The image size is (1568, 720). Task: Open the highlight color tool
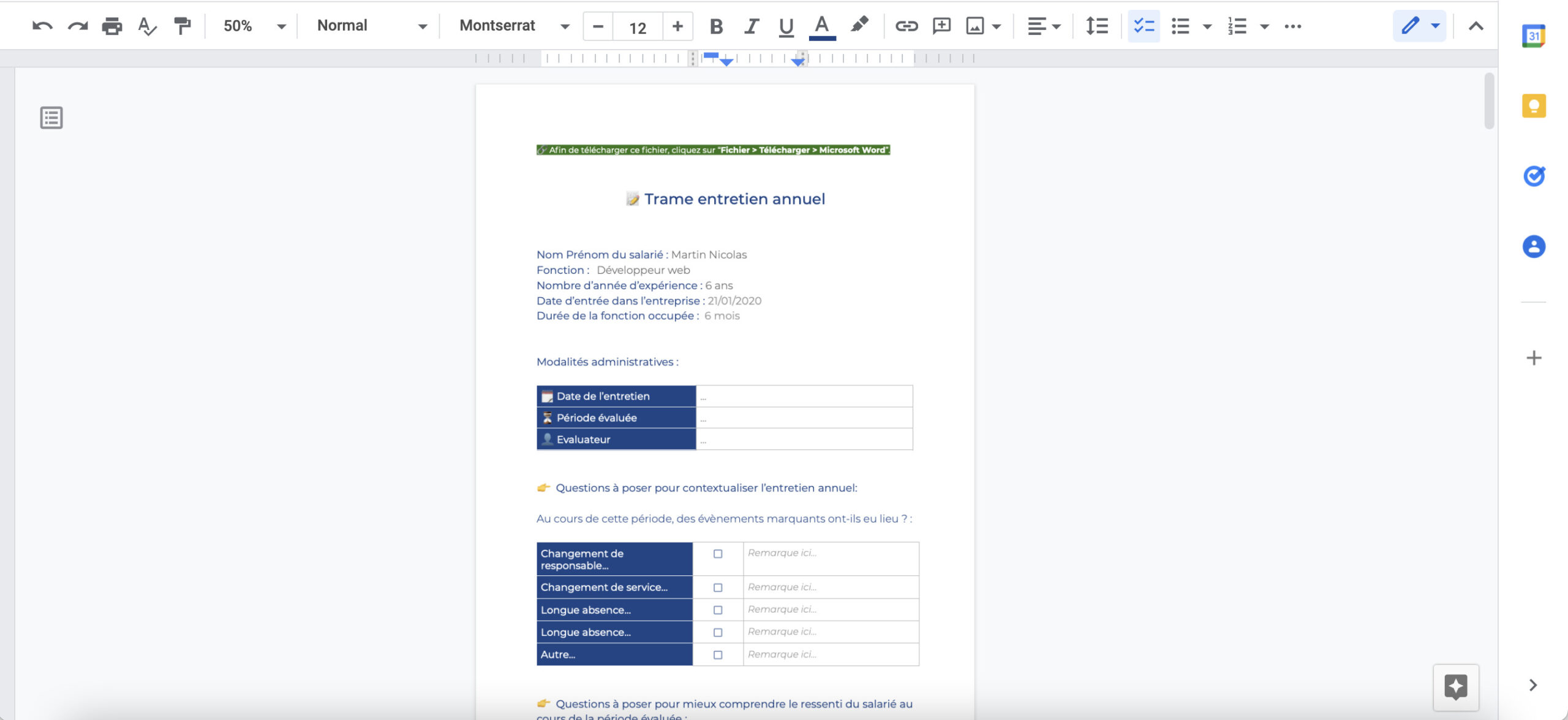point(859,26)
